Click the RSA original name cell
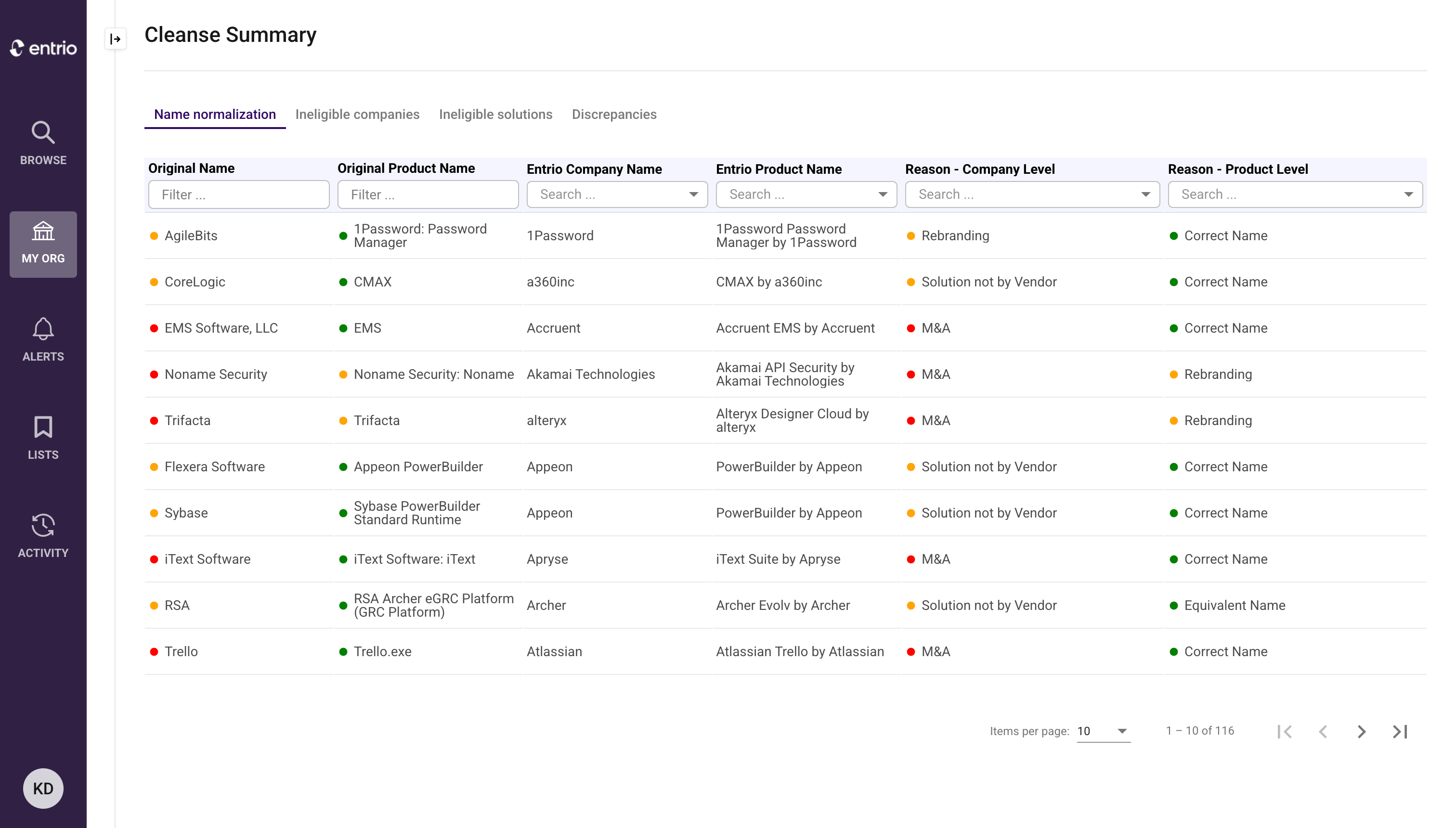The image size is (1456, 828). point(177,605)
